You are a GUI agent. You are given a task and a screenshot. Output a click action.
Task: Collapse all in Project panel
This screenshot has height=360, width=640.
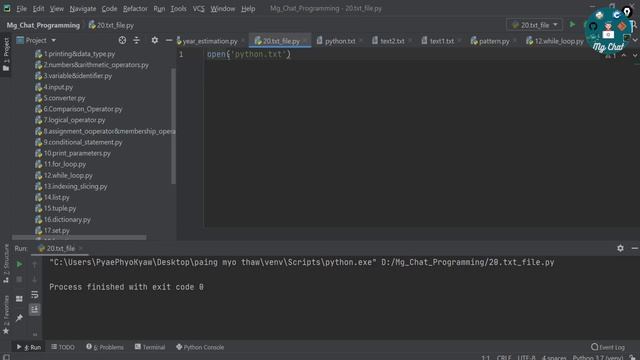(x=136, y=40)
